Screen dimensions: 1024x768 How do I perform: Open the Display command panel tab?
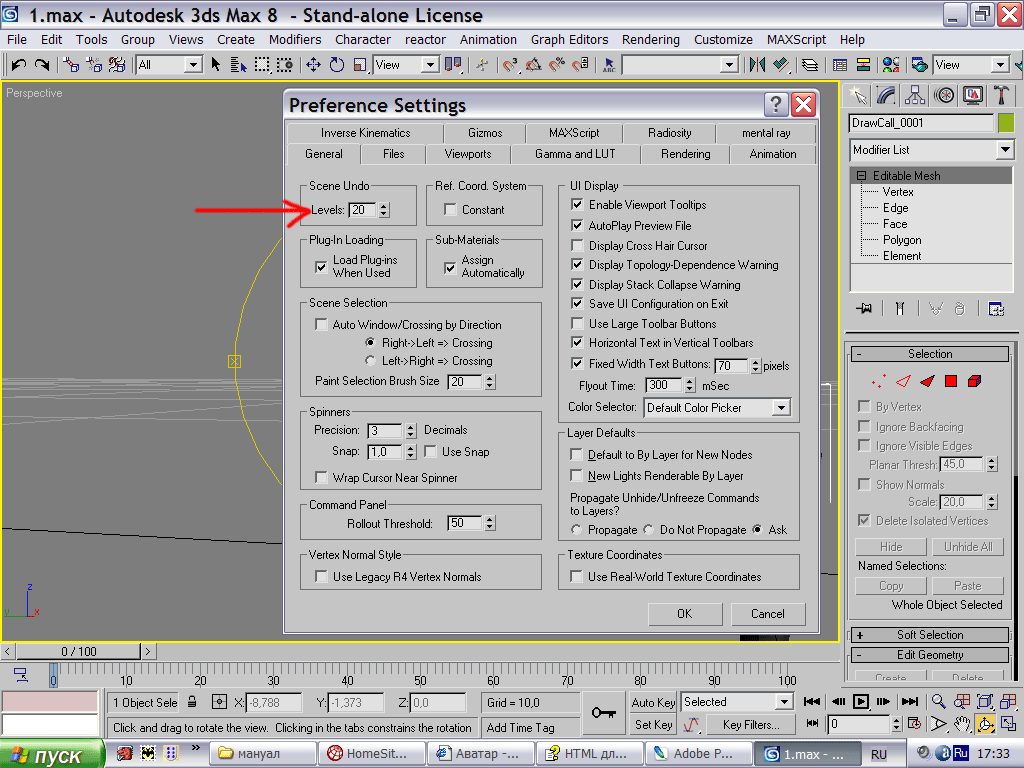pyautogui.click(x=973, y=96)
